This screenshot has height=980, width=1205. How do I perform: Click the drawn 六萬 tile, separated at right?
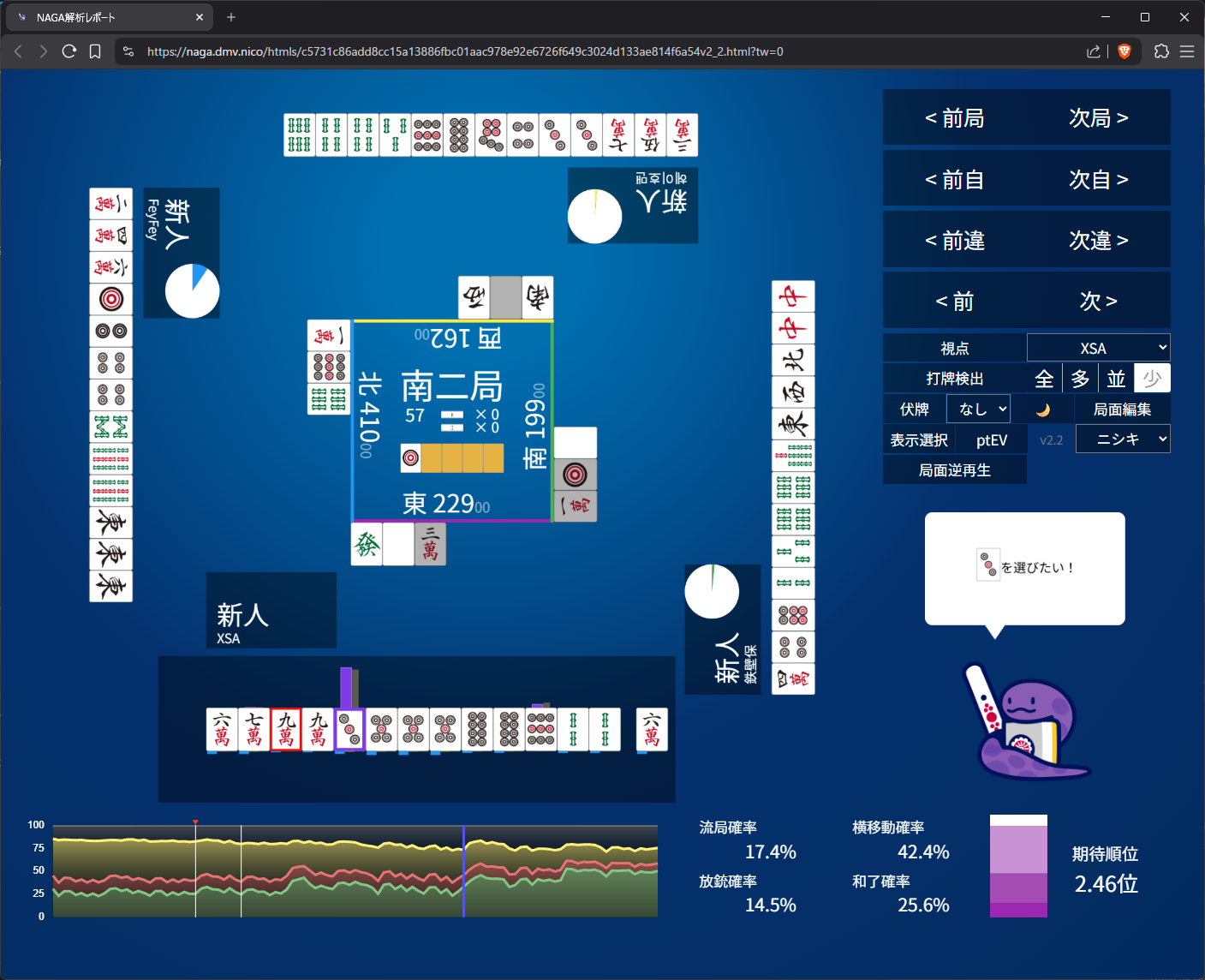652,730
